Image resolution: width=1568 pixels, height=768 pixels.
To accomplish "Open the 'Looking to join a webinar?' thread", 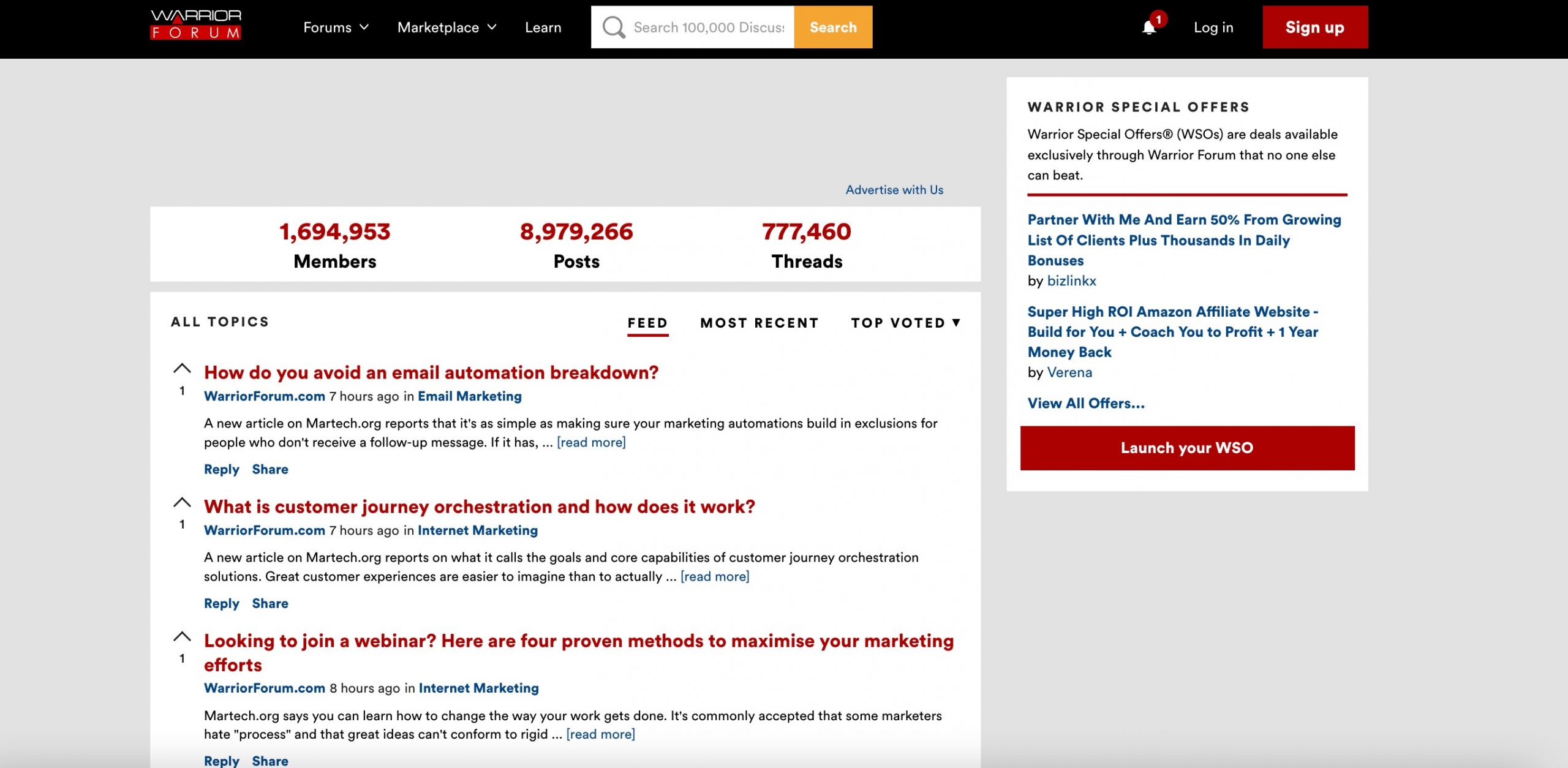I will click(x=579, y=653).
